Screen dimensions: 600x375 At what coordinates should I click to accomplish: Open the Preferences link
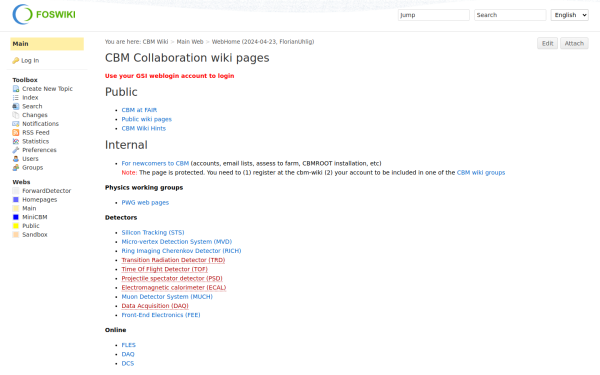39,150
